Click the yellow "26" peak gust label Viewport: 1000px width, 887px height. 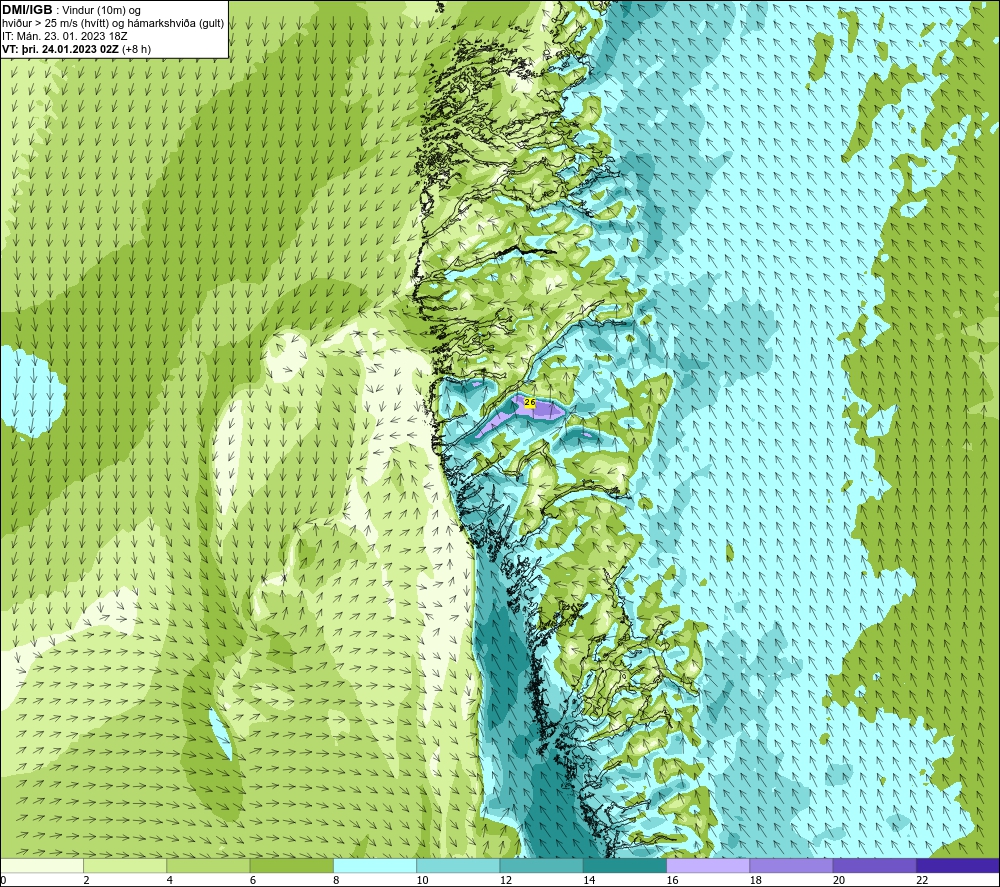tap(529, 402)
